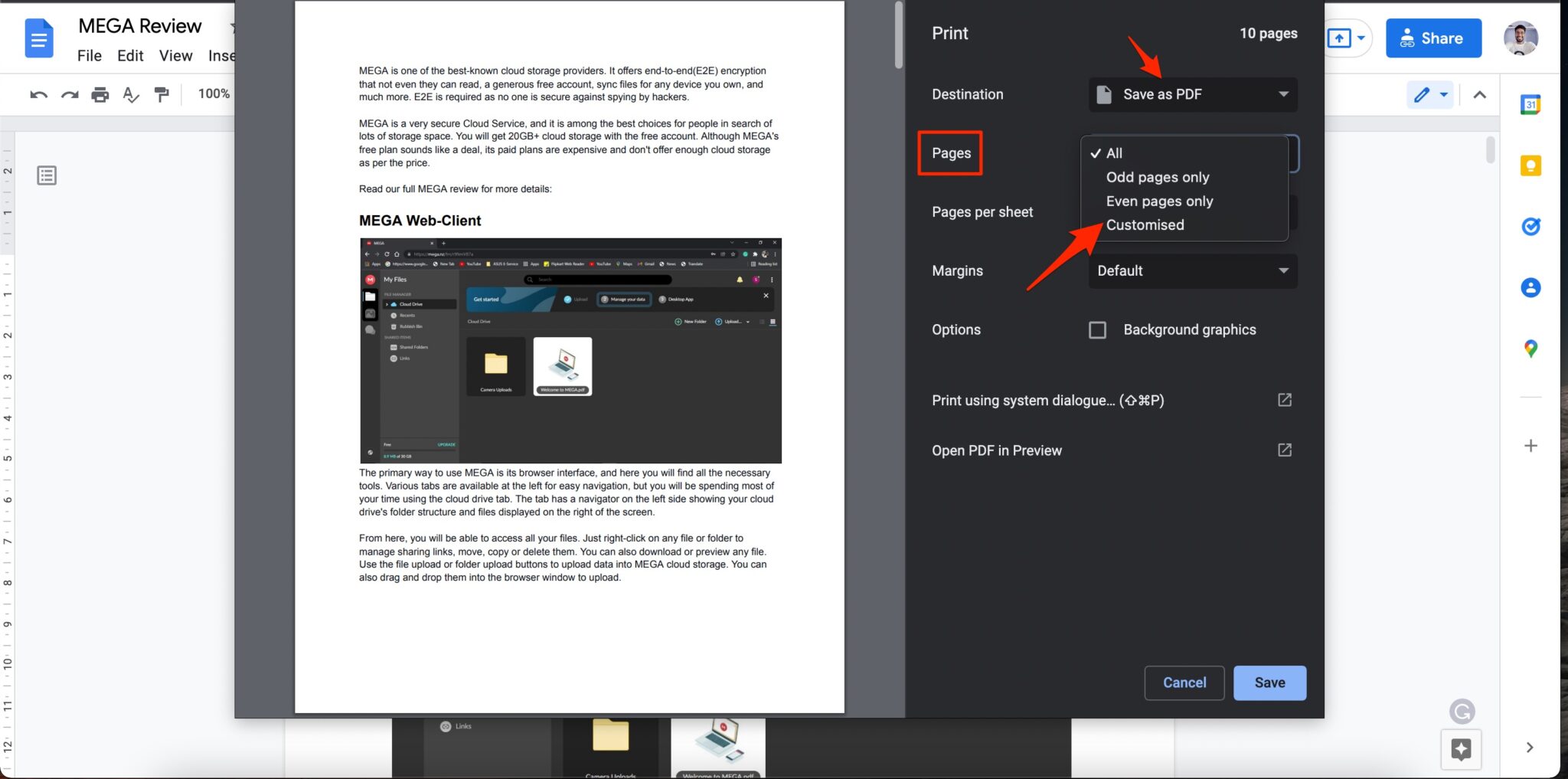Open Google Calendar side panel
The image size is (1568, 779).
[x=1530, y=104]
